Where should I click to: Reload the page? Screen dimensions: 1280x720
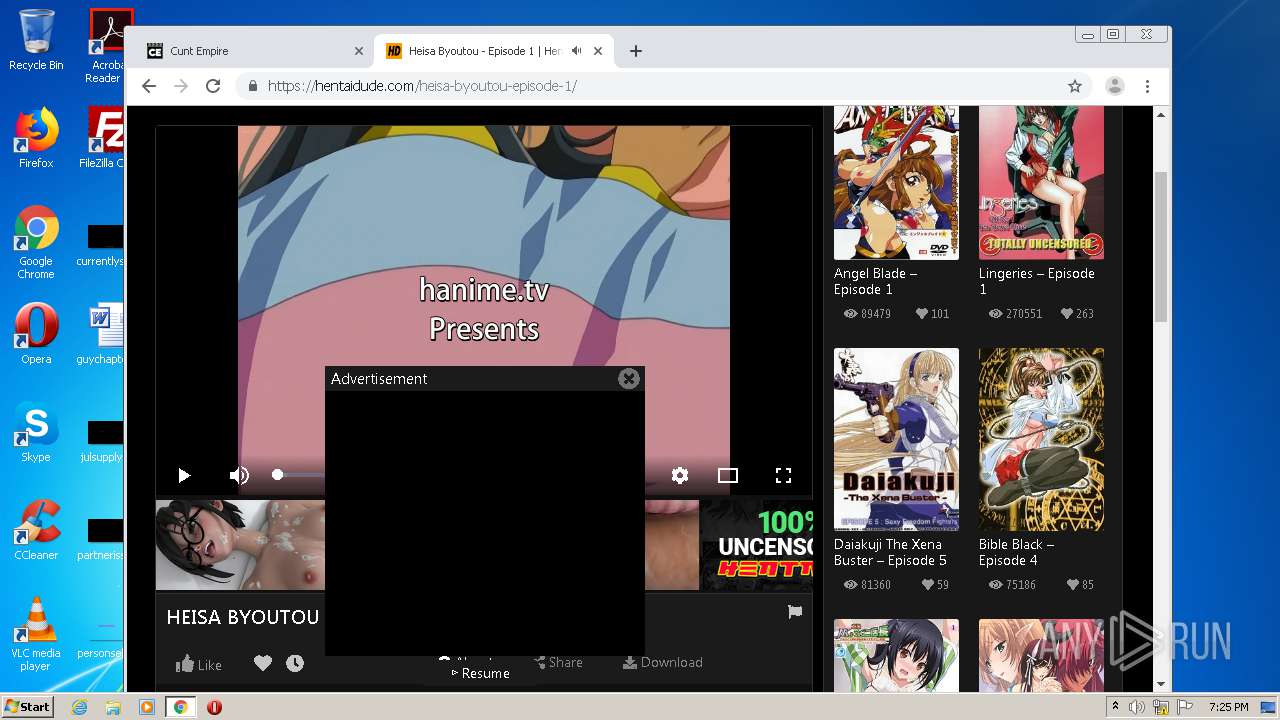(x=213, y=86)
